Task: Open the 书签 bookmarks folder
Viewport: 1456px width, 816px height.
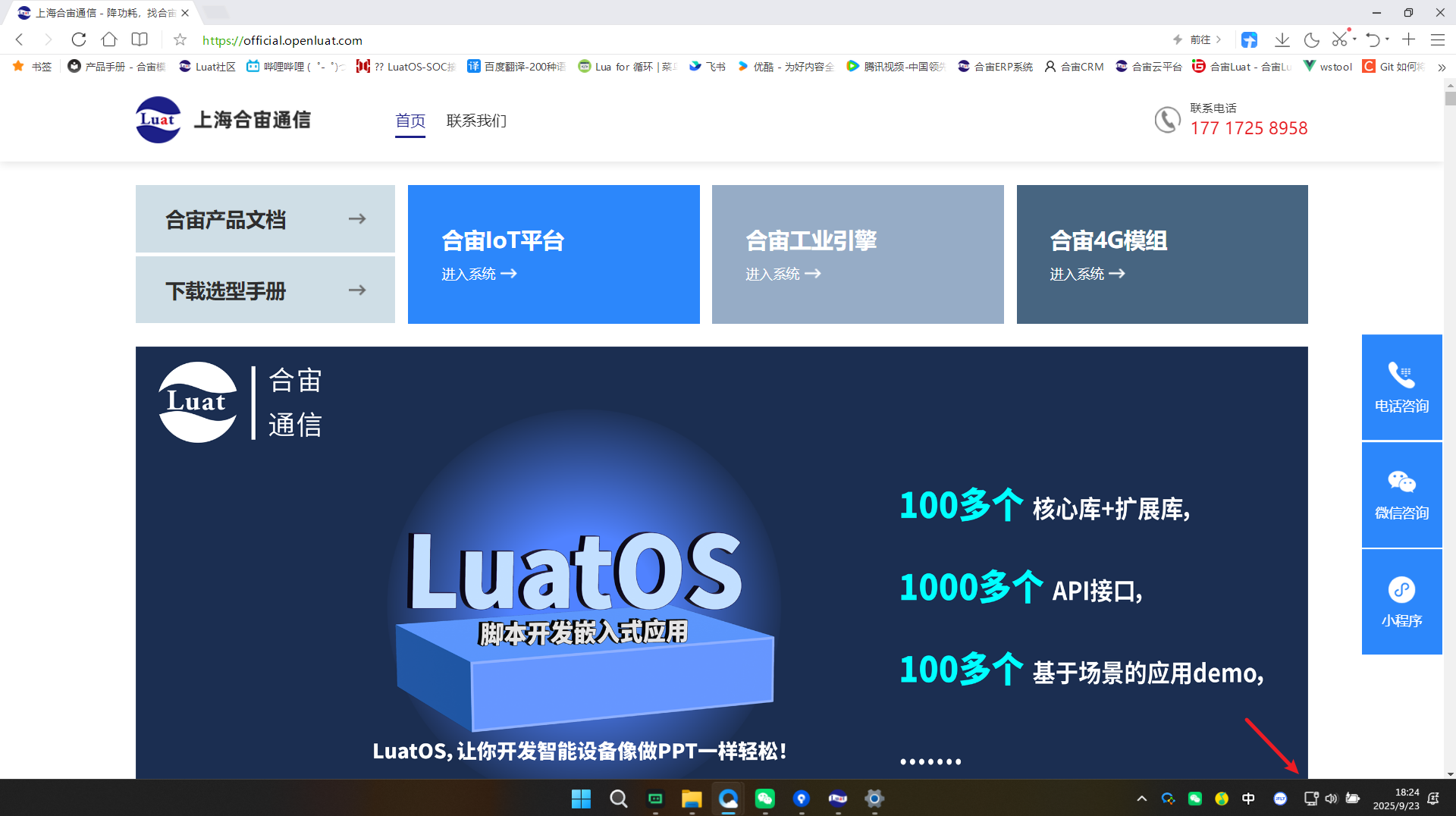Action: pyautogui.click(x=33, y=67)
